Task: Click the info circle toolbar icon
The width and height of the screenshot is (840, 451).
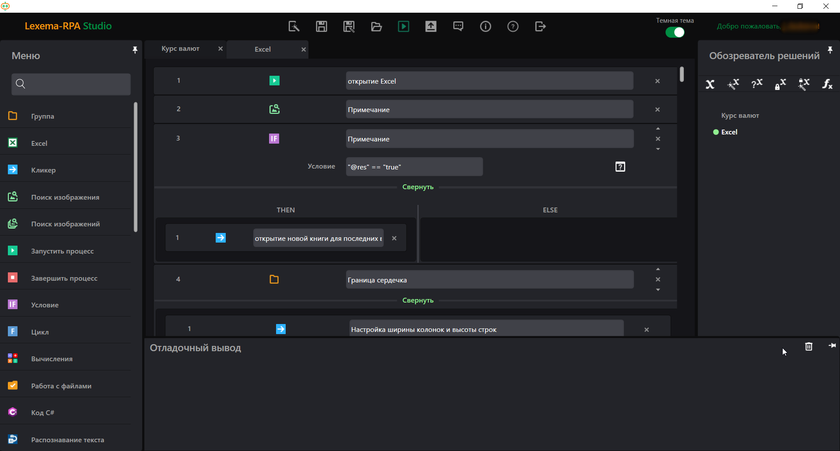Action: 485,26
